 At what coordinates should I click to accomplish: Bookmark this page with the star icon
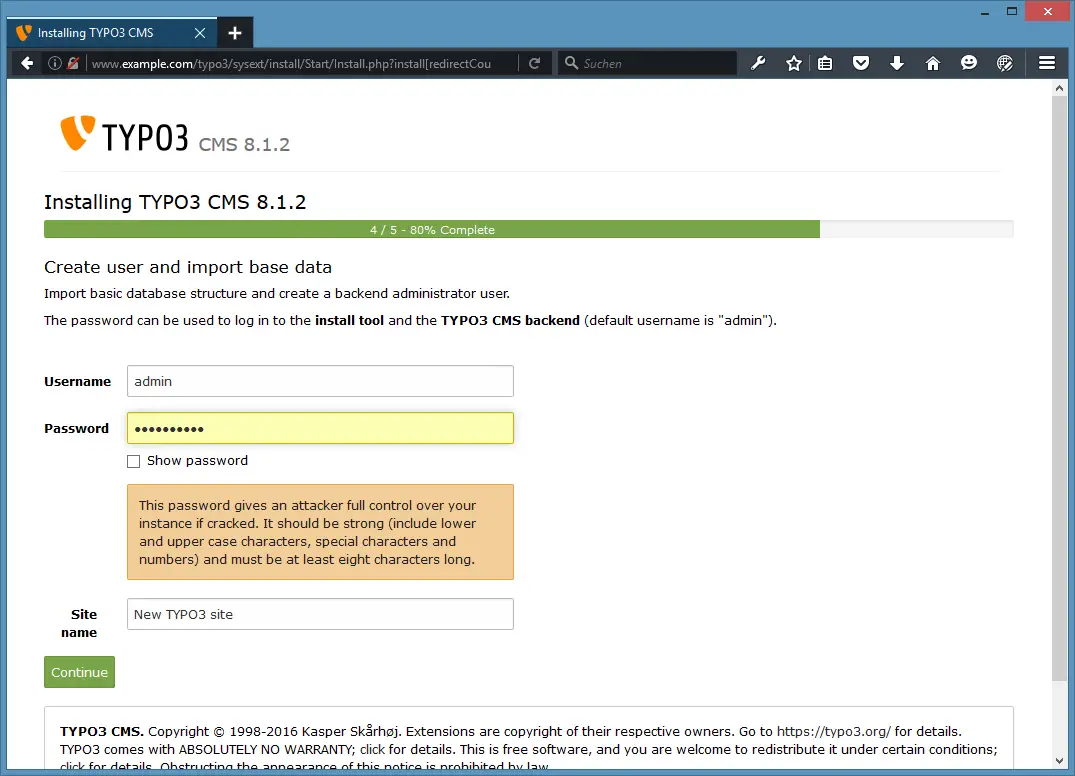793,63
